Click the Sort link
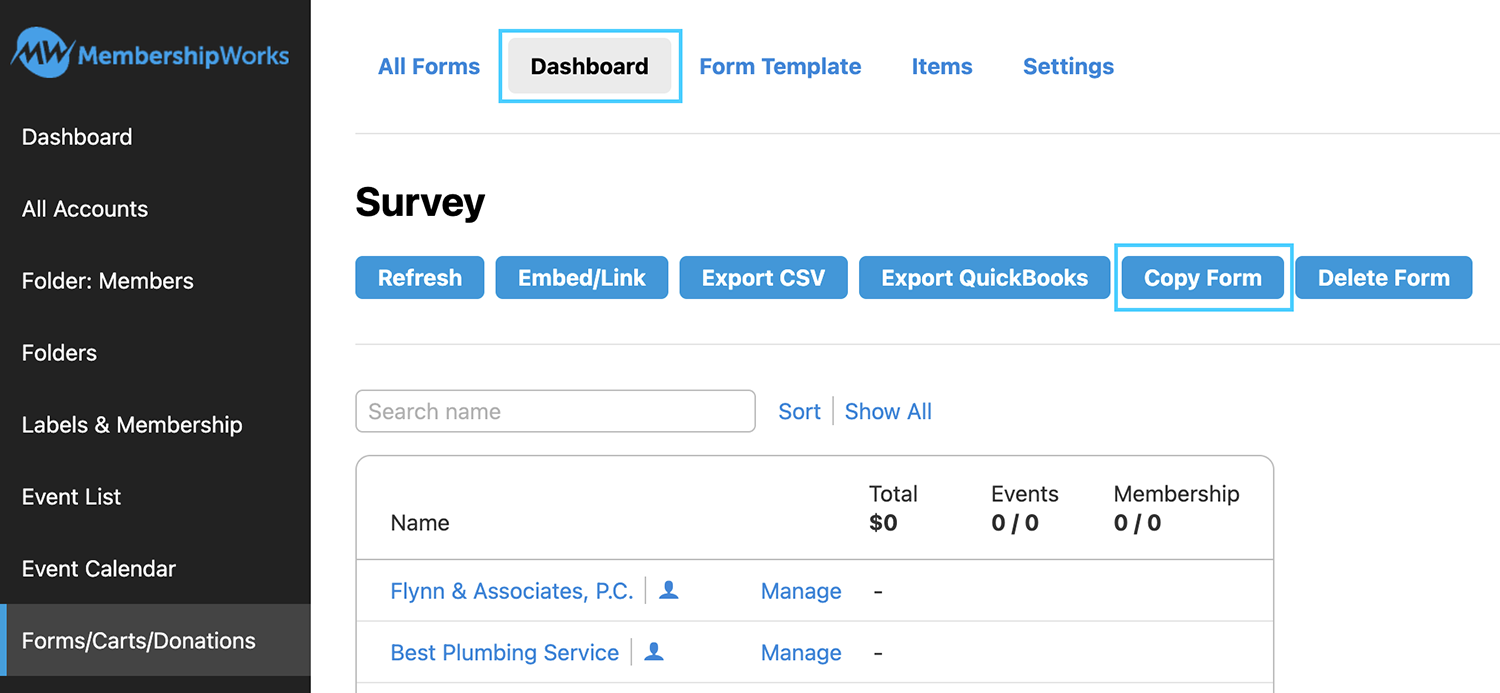The height and width of the screenshot is (693, 1500). tap(799, 412)
